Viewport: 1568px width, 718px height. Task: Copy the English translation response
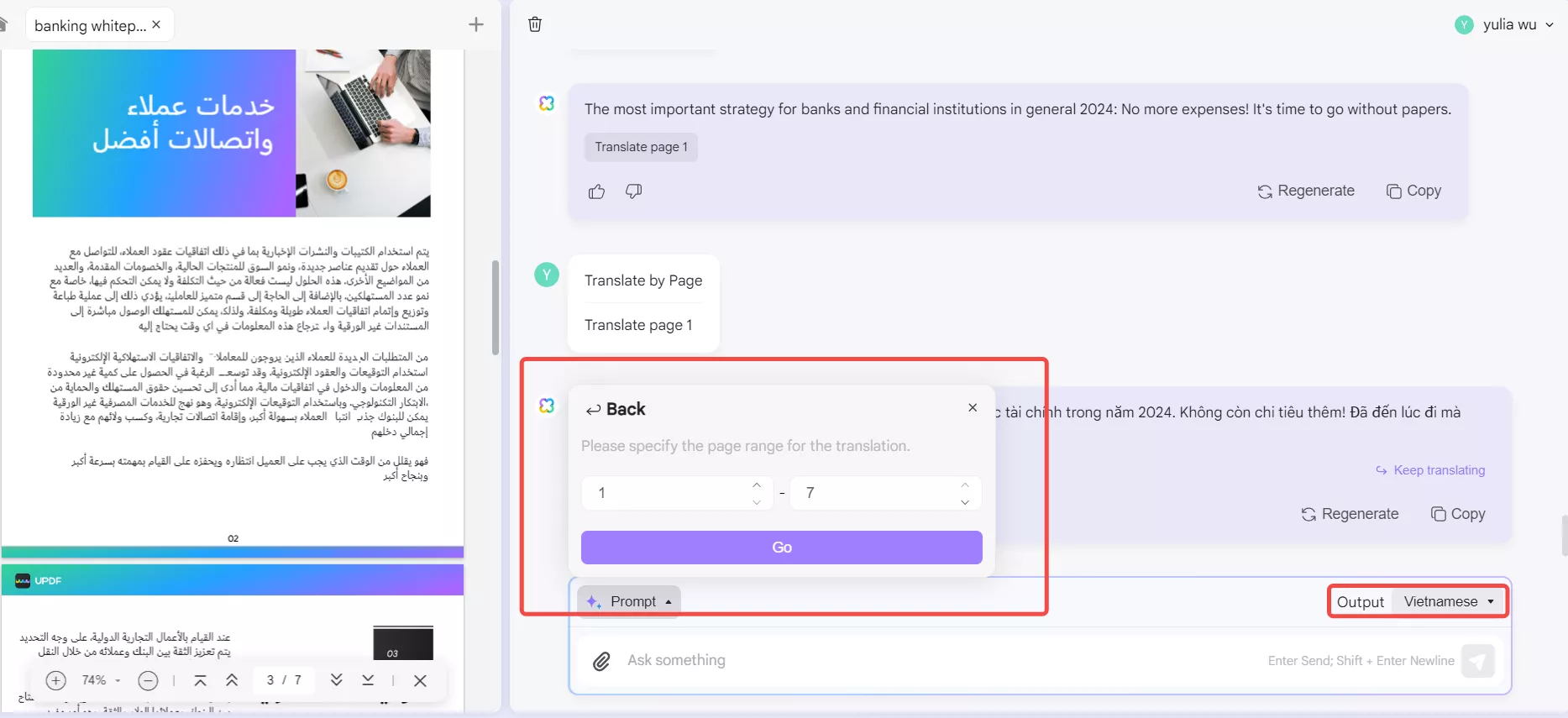point(1413,191)
